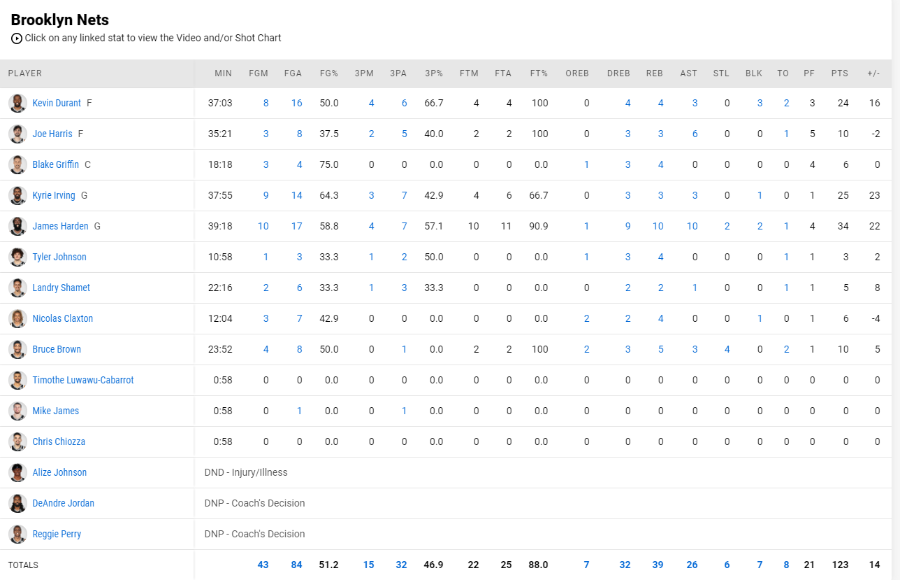View James Harden's 10 assists
900x580 pixels.
(692, 226)
